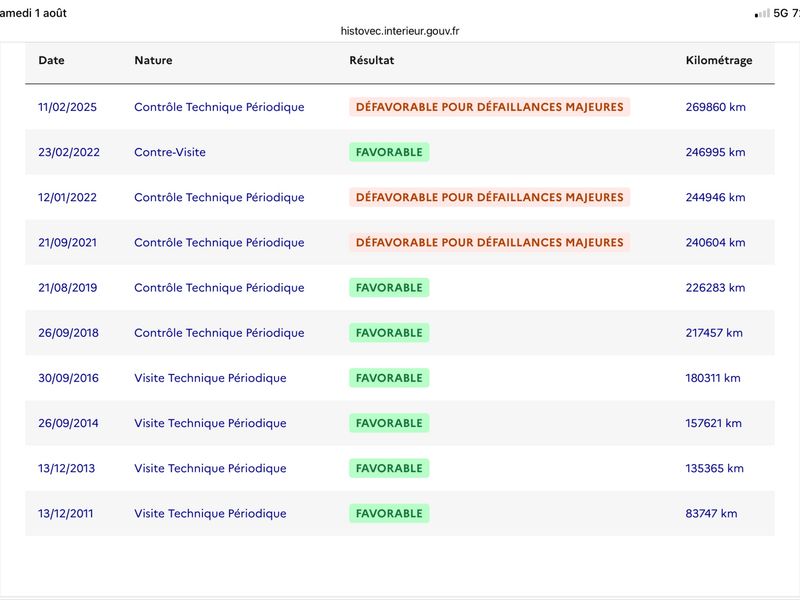Click the DÉFAVORABLE badge for 11/02/2025
The height and width of the screenshot is (600, 800).
click(x=490, y=107)
